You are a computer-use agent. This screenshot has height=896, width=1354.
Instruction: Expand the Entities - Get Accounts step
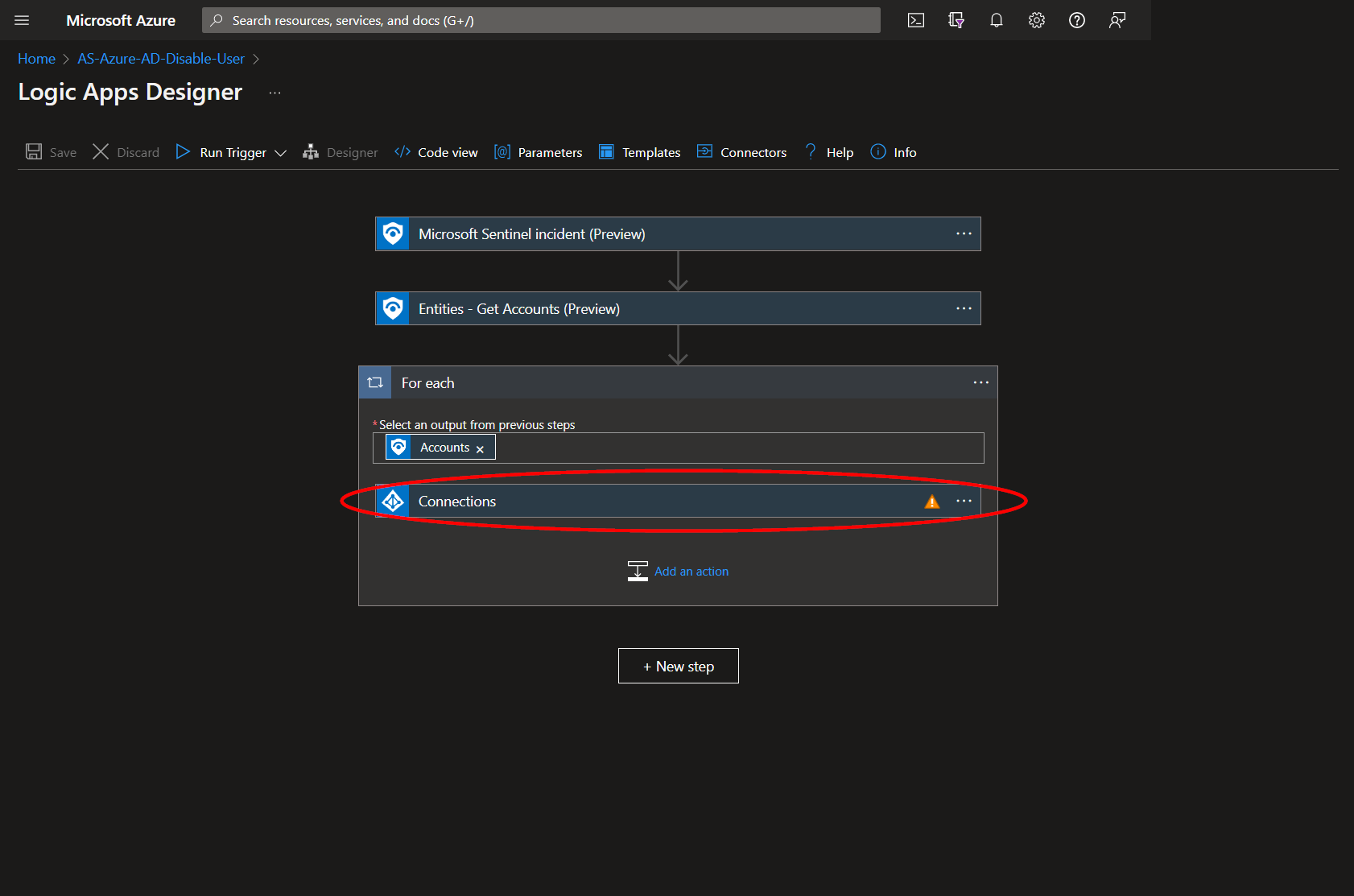(x=678, y=308)
